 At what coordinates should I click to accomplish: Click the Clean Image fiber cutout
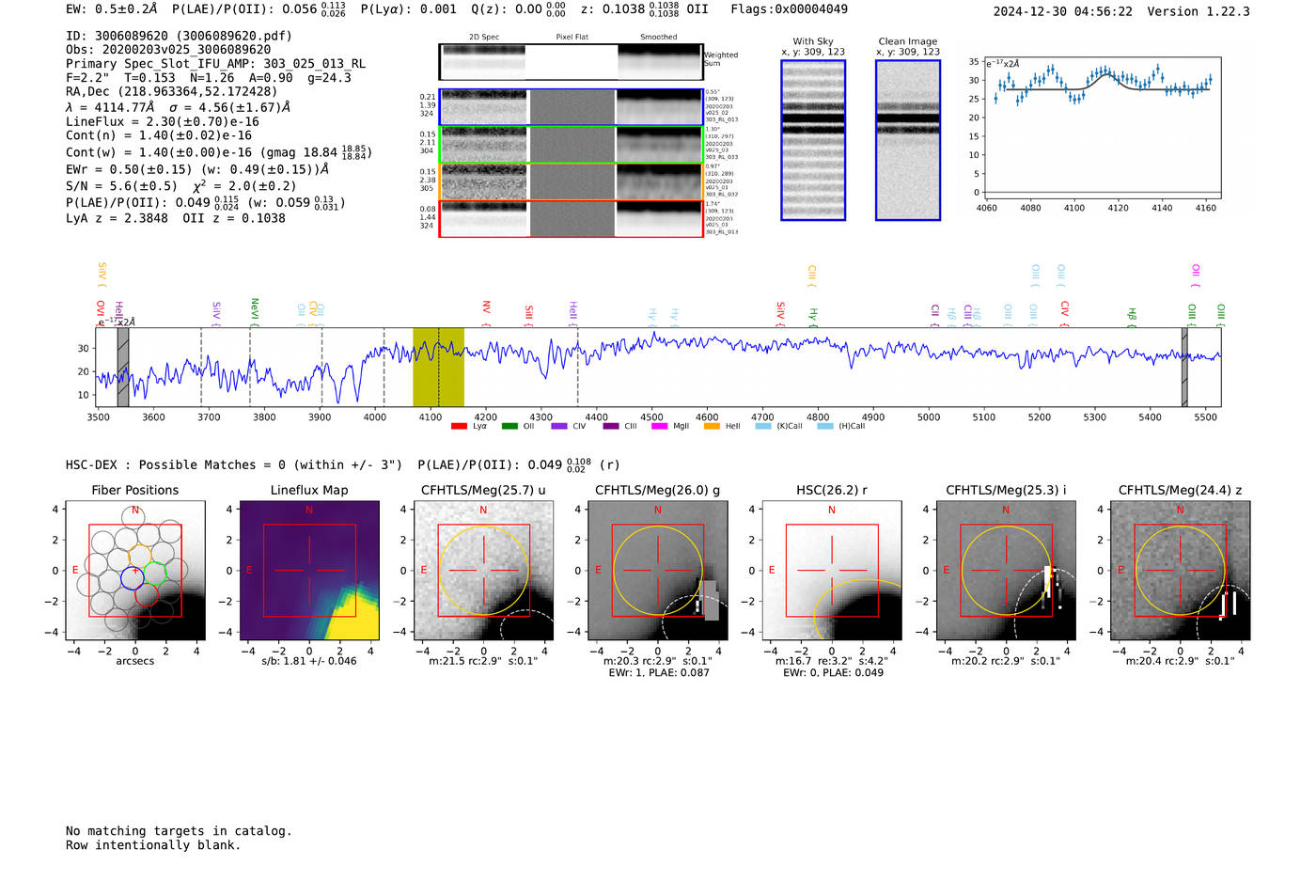tap(908, 140)
